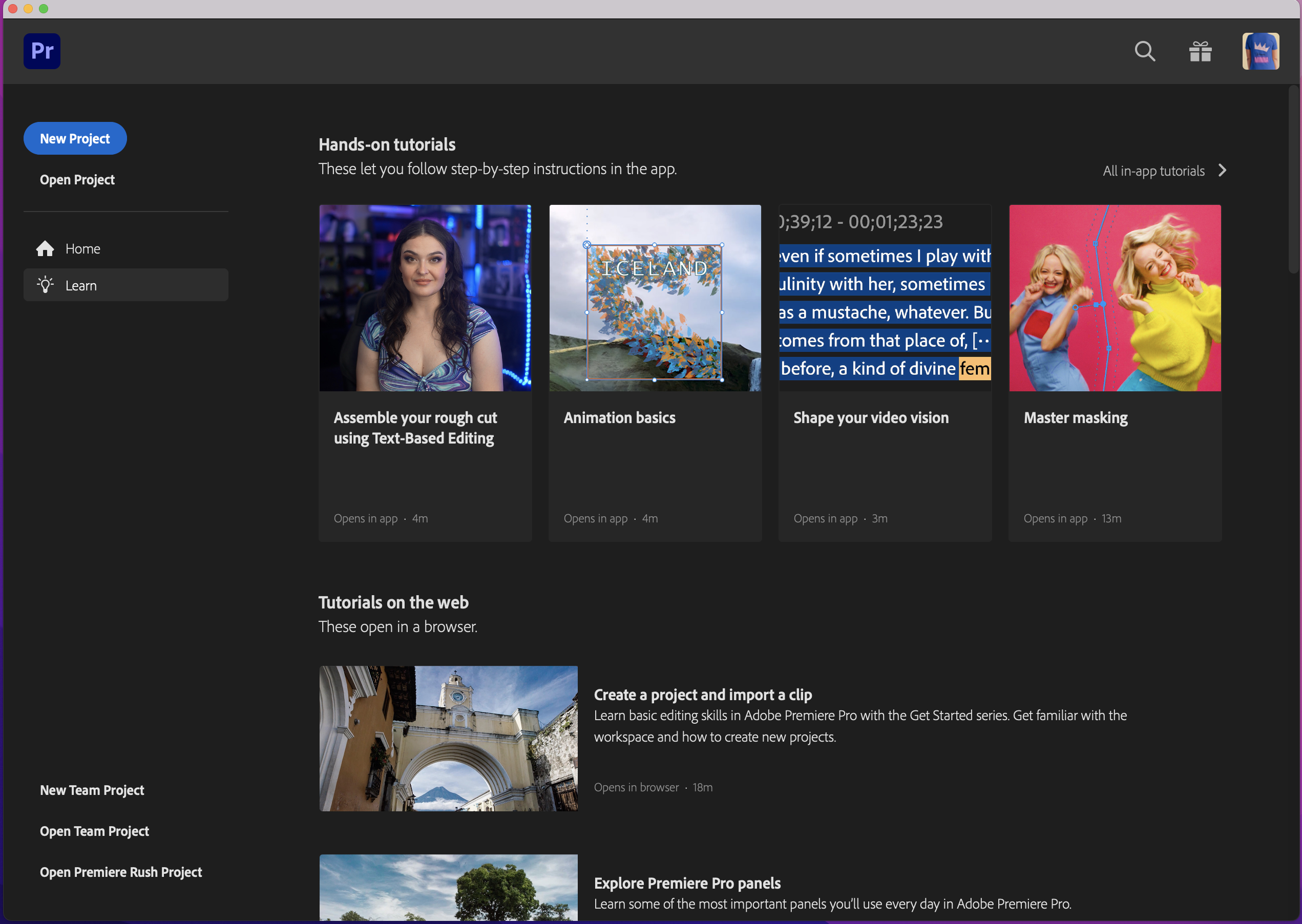Open search with the magnifier icon
This screenshot has width=1302, height=924.
tap(1144, 51)
